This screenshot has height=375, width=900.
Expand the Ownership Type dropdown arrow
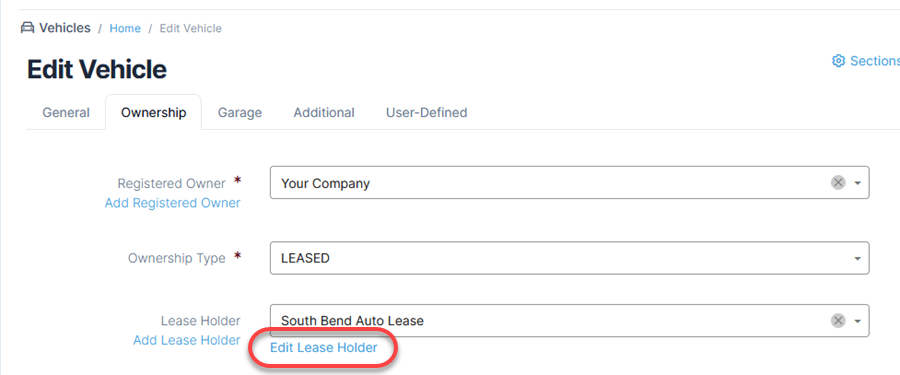(858, 258)
